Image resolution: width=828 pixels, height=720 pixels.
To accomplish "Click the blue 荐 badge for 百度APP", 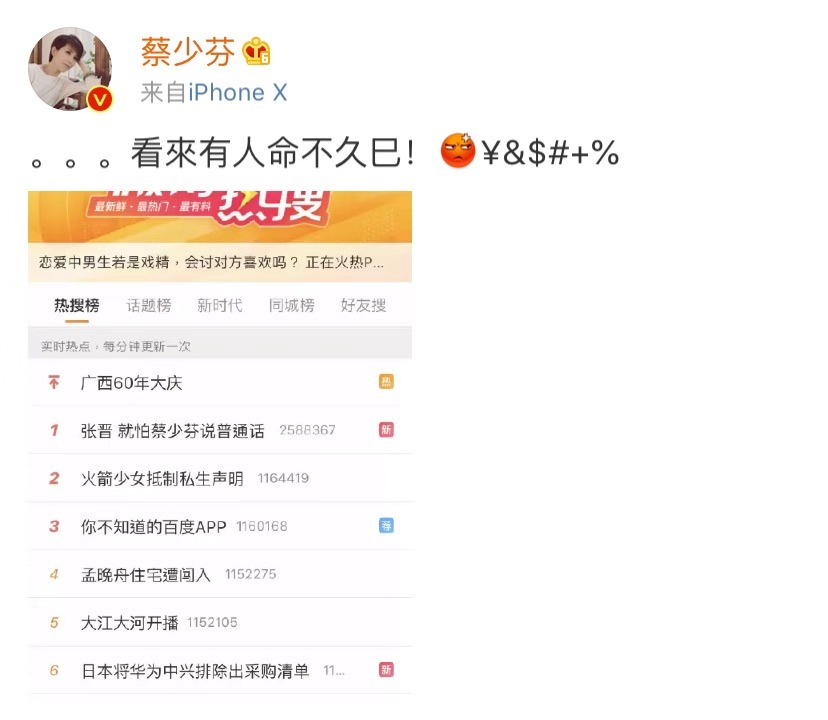I will pos(386,526).
